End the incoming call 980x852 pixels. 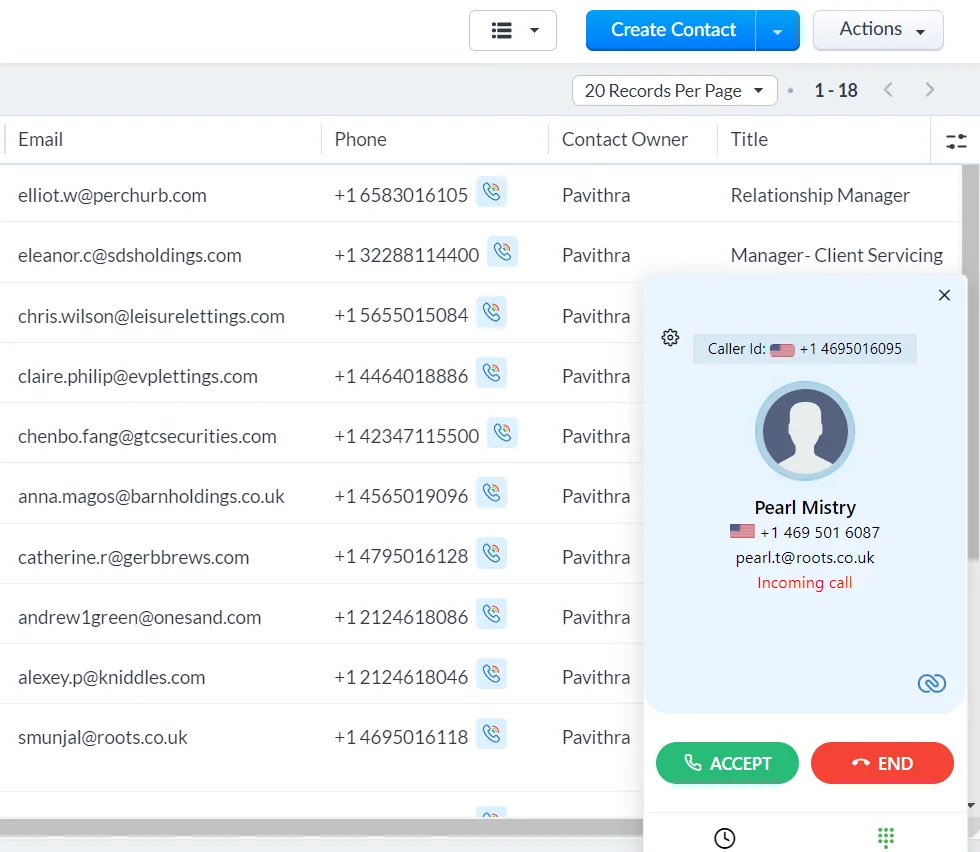point(882,763)
